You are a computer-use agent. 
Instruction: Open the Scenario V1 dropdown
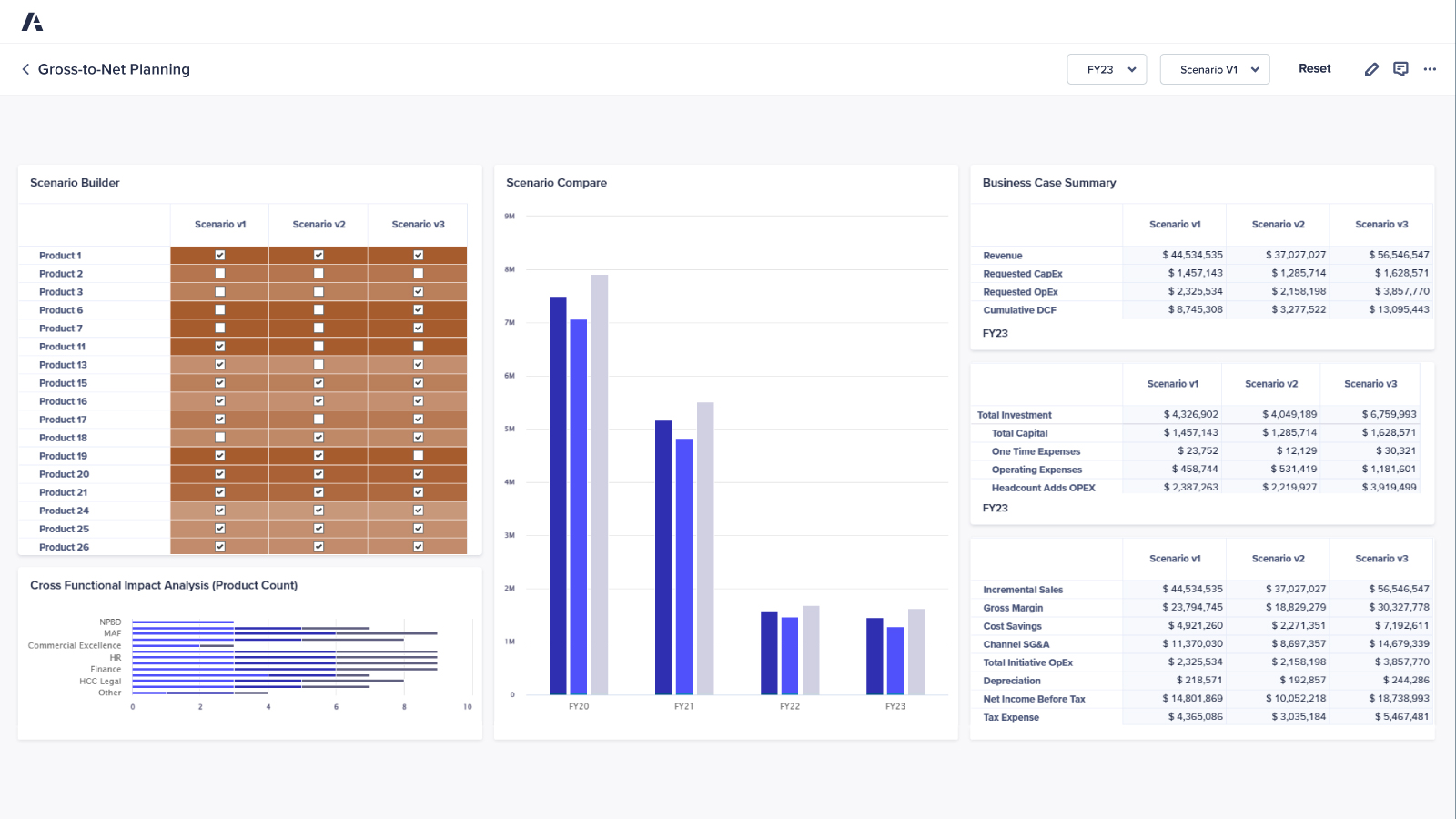tap(1214, 68)
